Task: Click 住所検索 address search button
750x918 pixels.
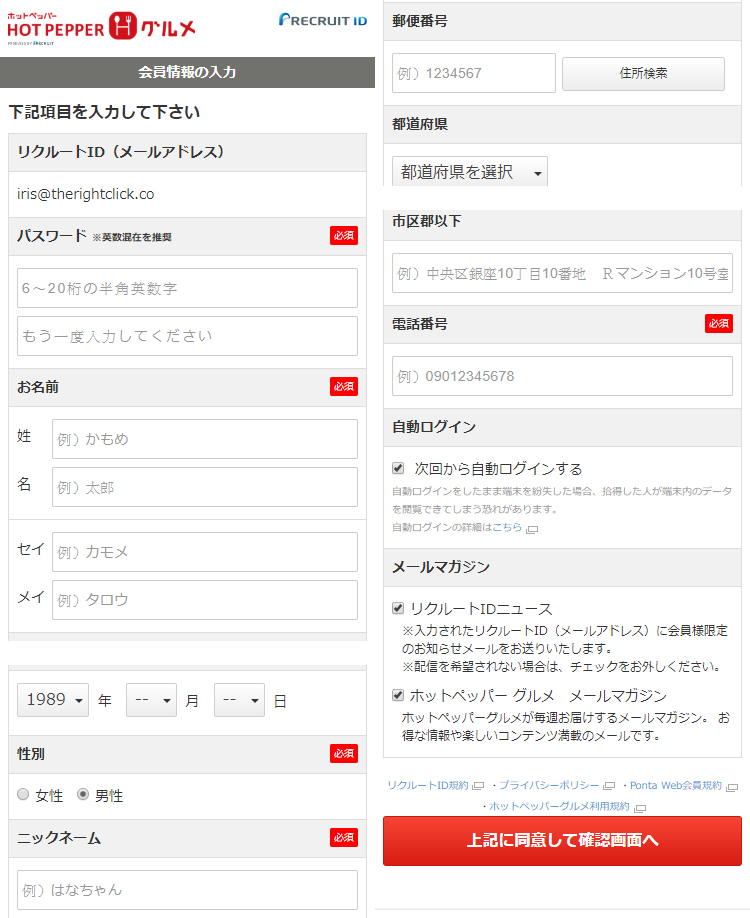Action: click(x=643, y=73)
